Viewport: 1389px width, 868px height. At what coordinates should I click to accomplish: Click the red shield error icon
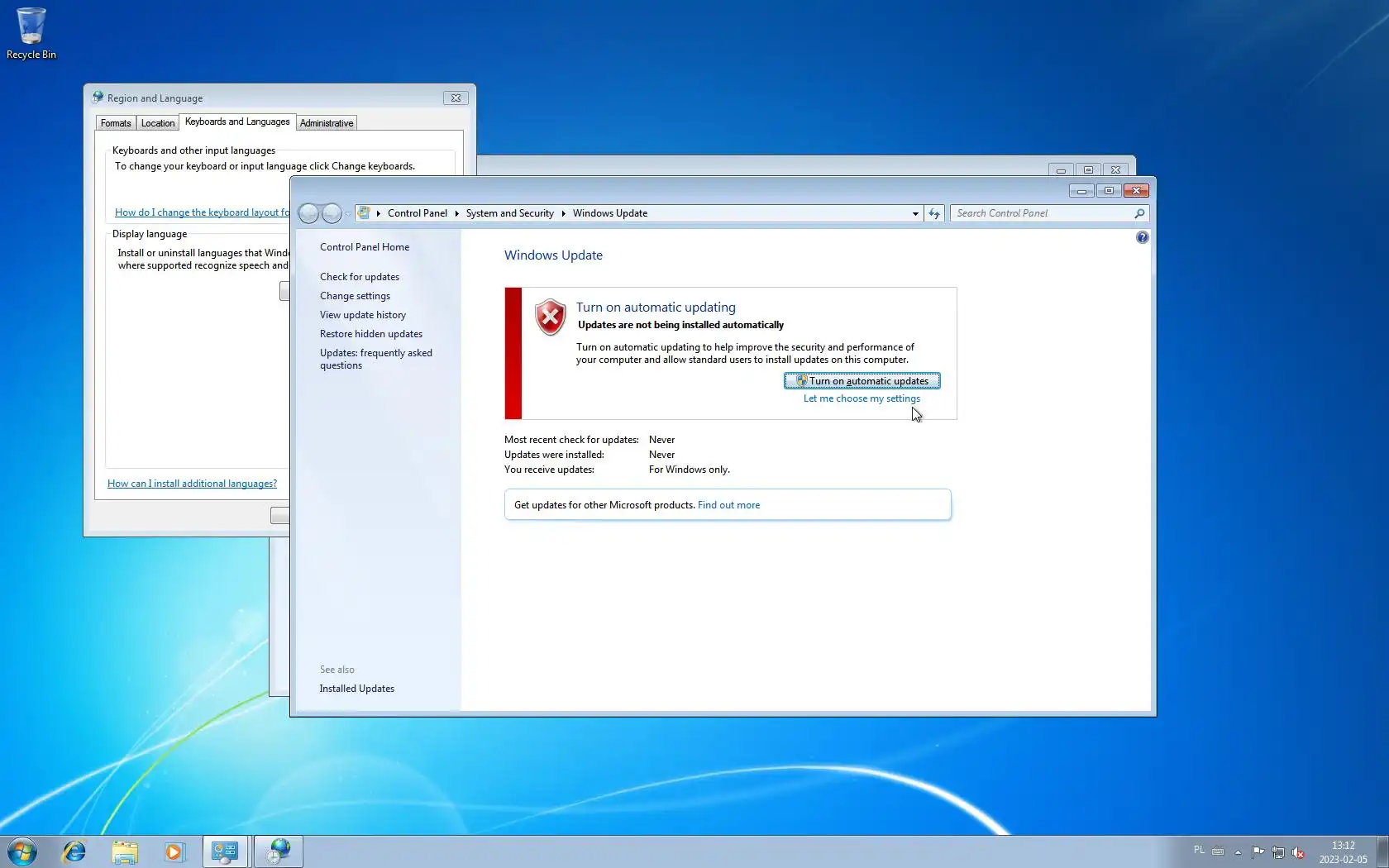[x=550, y=317]
